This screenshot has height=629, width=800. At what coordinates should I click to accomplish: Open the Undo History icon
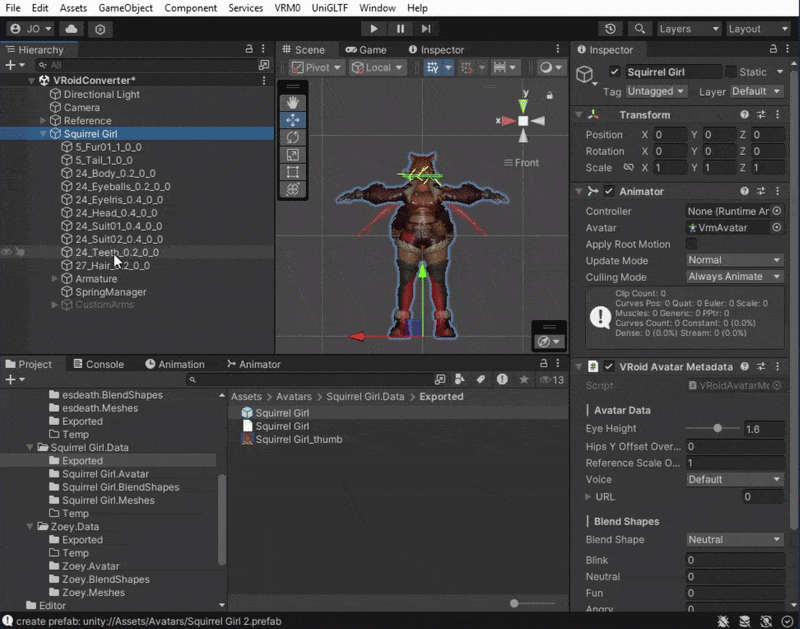(x=610, y=29)
